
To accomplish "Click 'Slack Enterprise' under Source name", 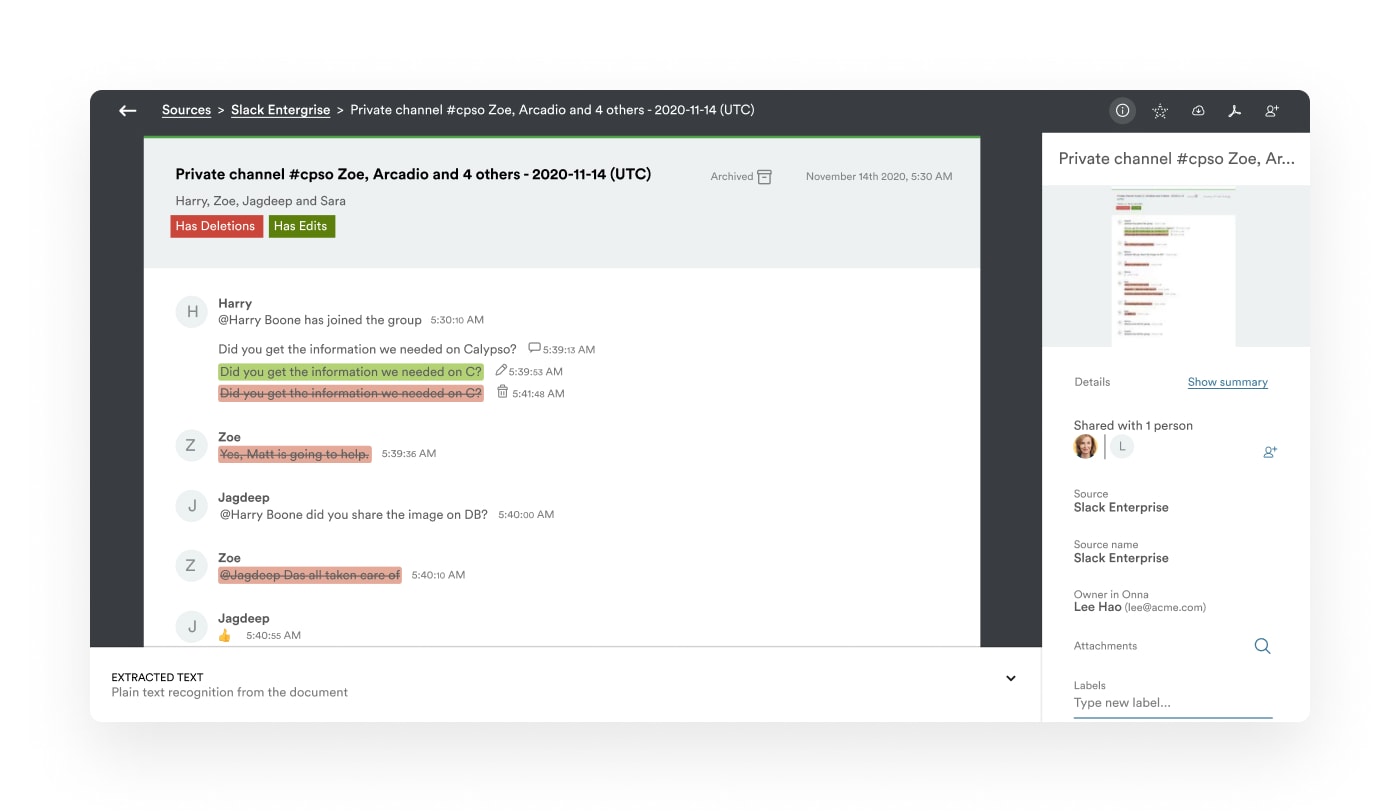I will tap(1121, 558).
